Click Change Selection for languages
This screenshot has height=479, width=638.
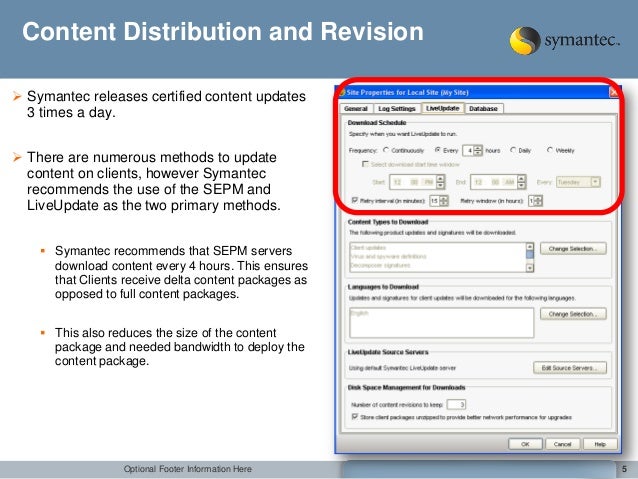click(x=573, y=314)
